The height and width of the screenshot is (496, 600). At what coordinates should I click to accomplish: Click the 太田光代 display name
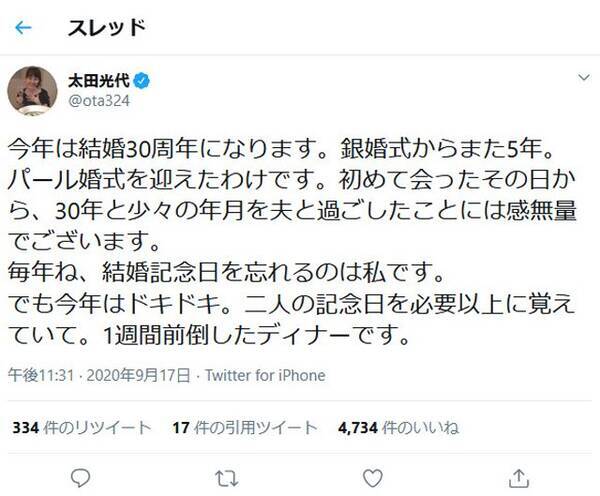click(100, 80)
